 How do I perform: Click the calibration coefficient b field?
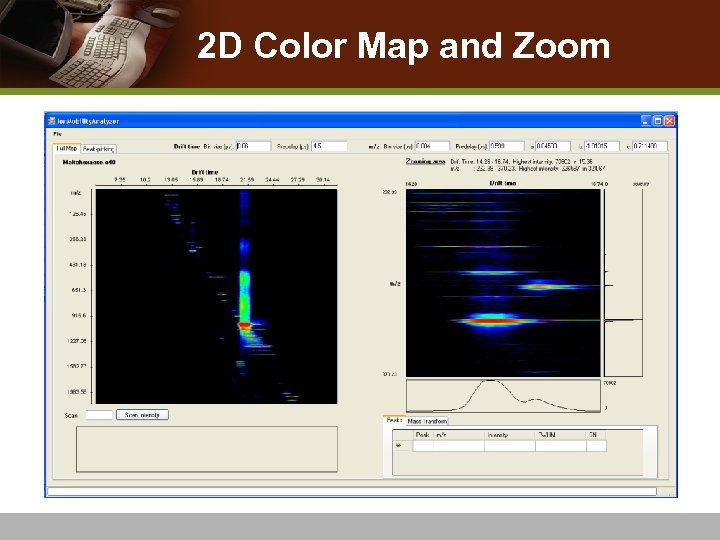click(x=602, y=146)
